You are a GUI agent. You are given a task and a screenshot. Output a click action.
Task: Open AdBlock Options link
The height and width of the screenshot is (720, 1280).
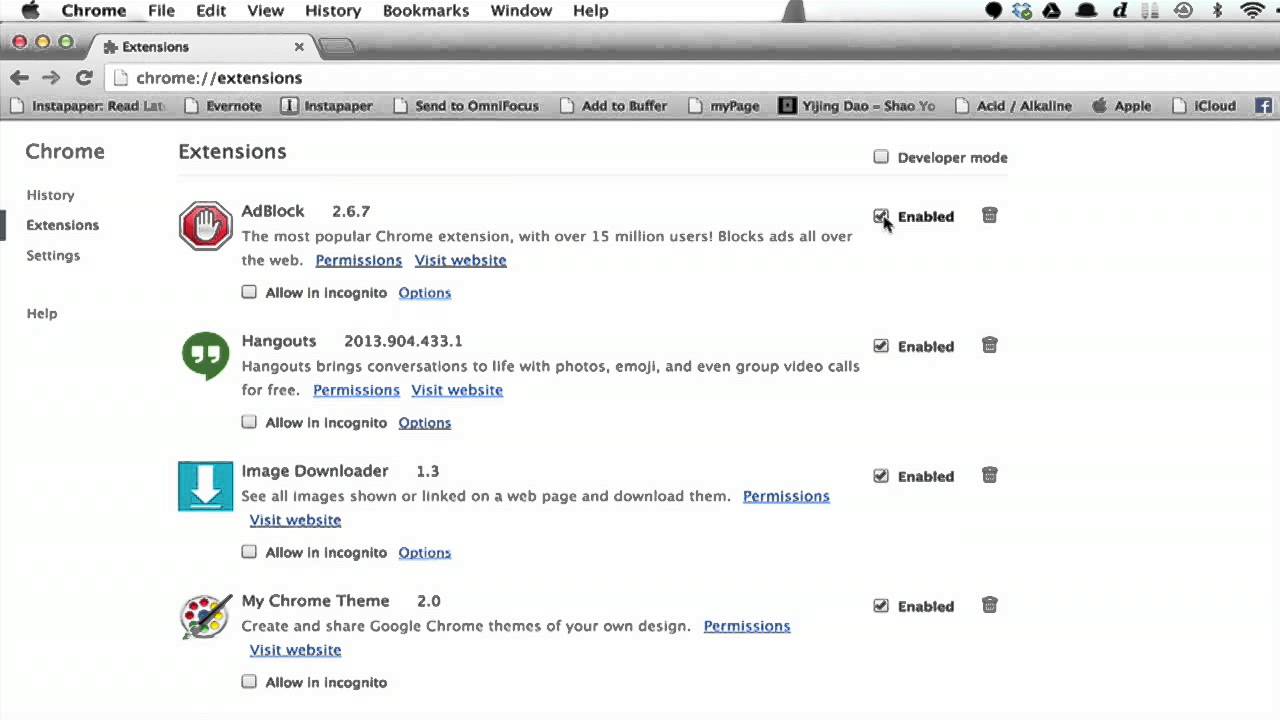(x=425, y=292)
